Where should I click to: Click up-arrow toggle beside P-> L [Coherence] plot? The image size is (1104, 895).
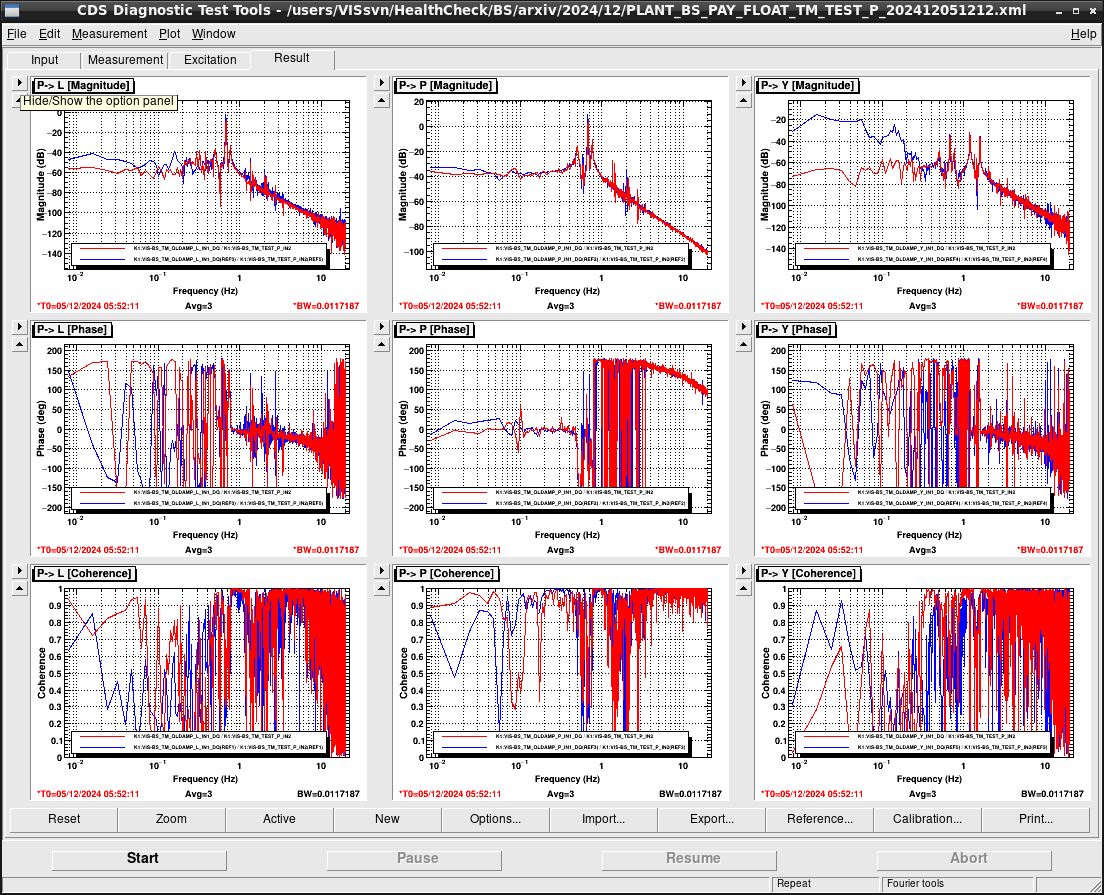click(20, 589)
